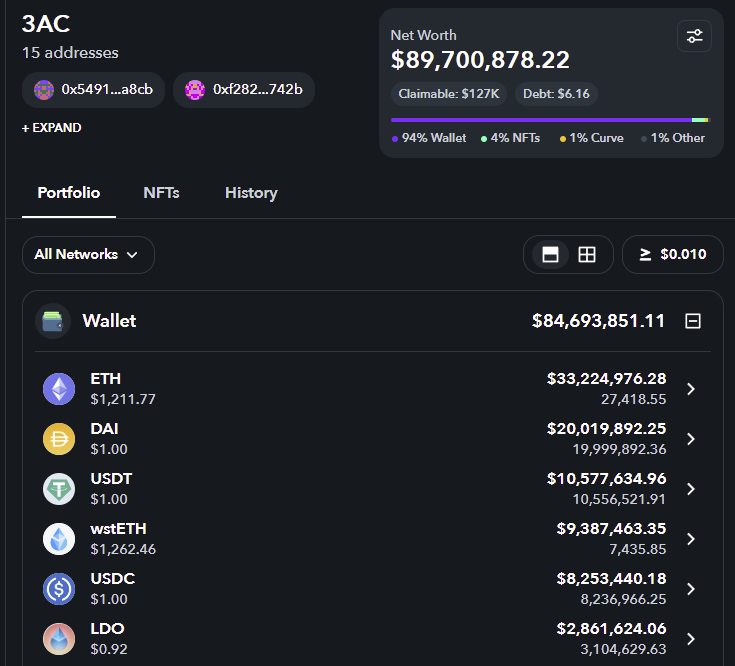735x666 pixels.
Task: Click the Claimable: $127K badge
Action: point(449,94)
